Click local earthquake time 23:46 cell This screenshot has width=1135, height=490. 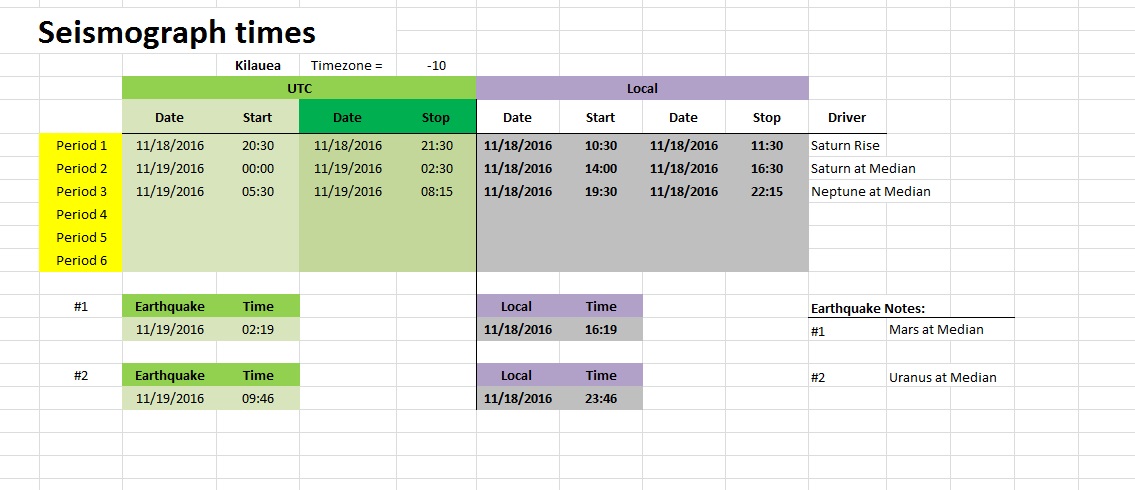click(x=600, y=398)
